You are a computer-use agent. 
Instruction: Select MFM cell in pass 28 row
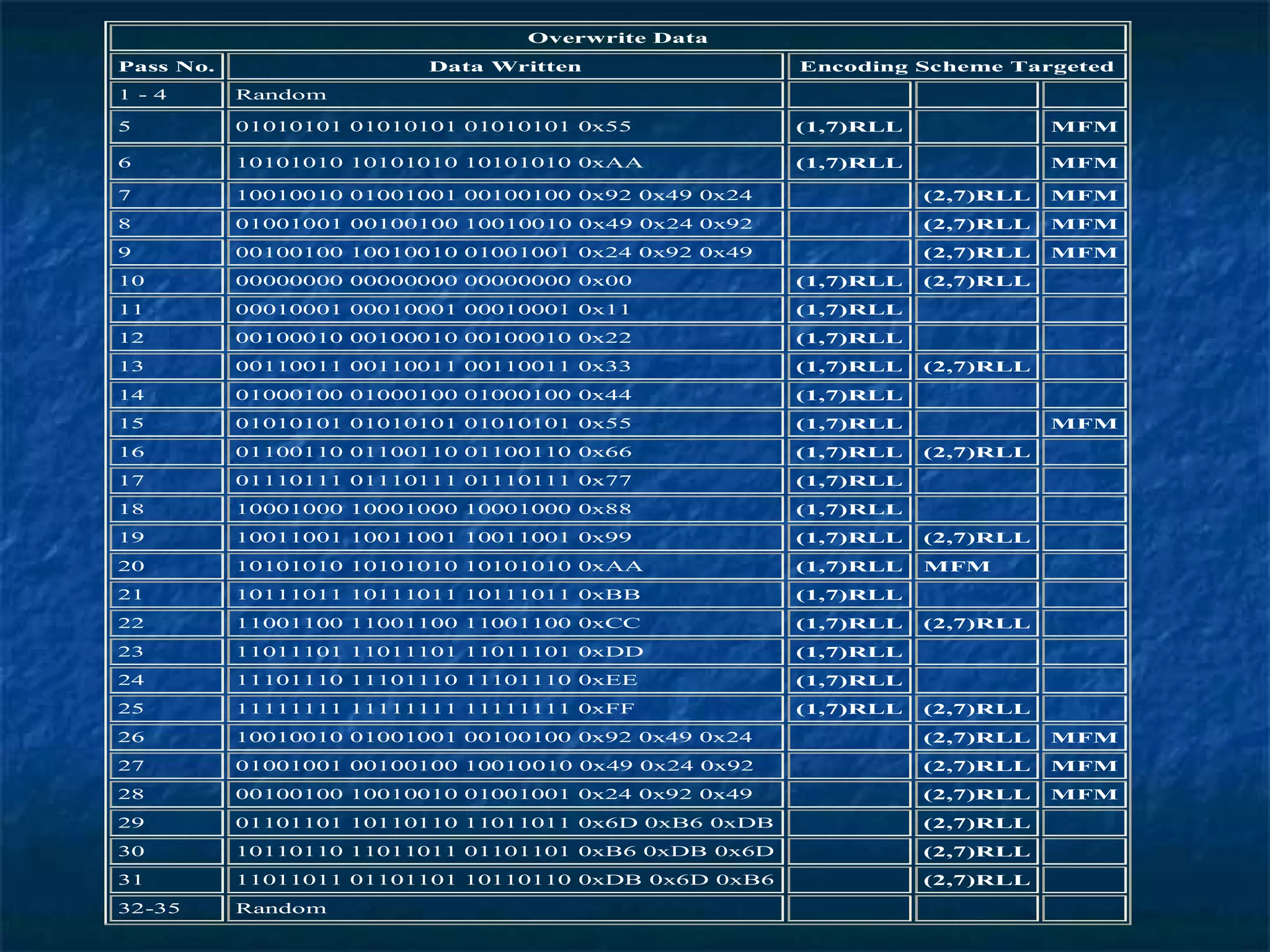1084,794
